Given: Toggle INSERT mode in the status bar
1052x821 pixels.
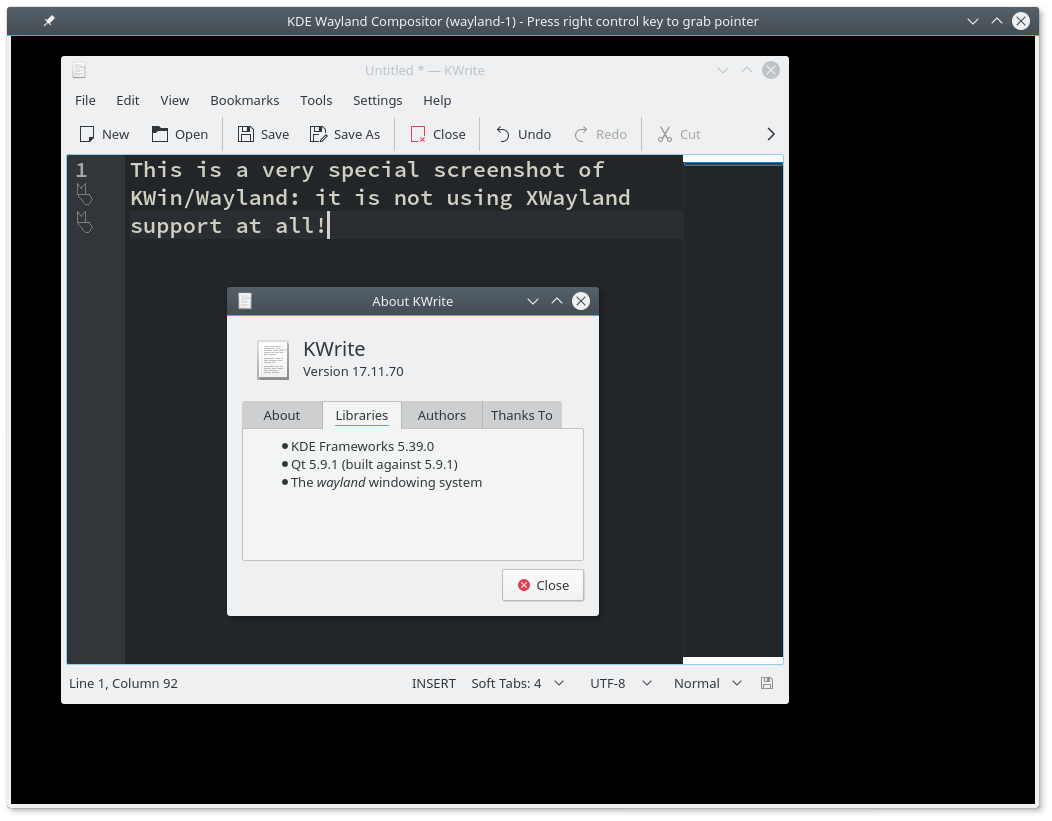Looking at the screenshot, I should pos(433,683).
